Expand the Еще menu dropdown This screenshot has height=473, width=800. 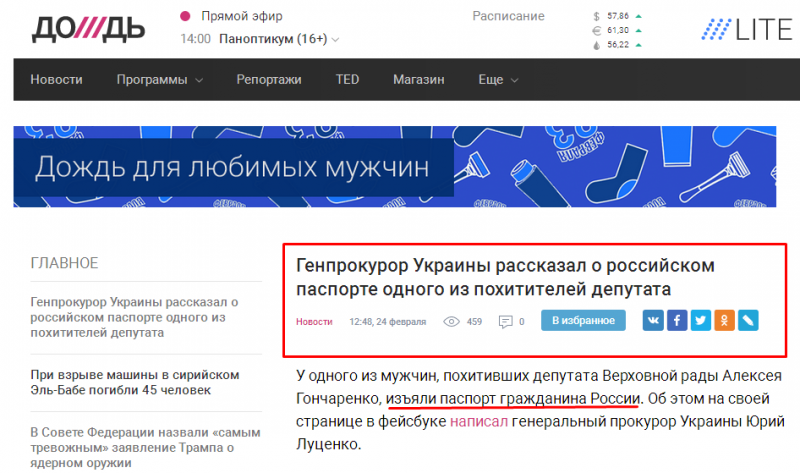coord(497,80)
